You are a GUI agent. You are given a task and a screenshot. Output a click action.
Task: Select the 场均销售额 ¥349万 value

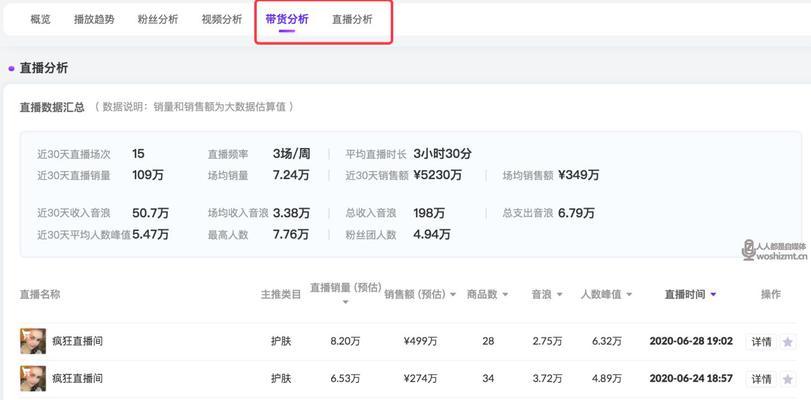(579, 175)
